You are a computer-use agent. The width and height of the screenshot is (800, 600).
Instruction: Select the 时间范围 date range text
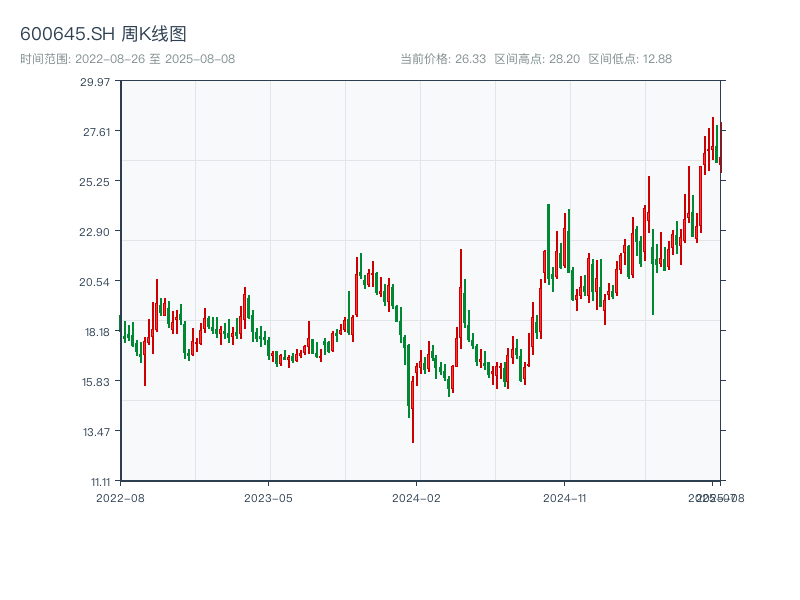coord(127,59)
